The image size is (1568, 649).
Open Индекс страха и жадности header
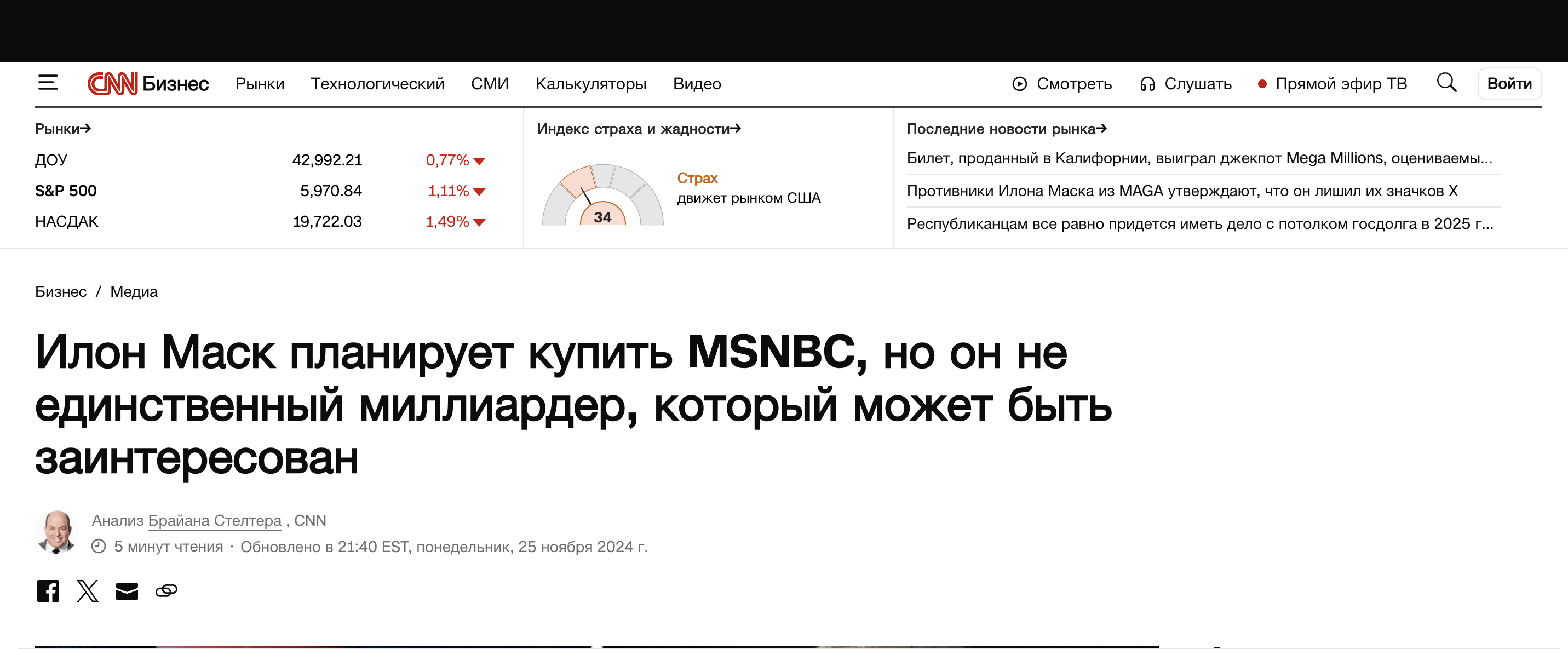tap(639, 129)
